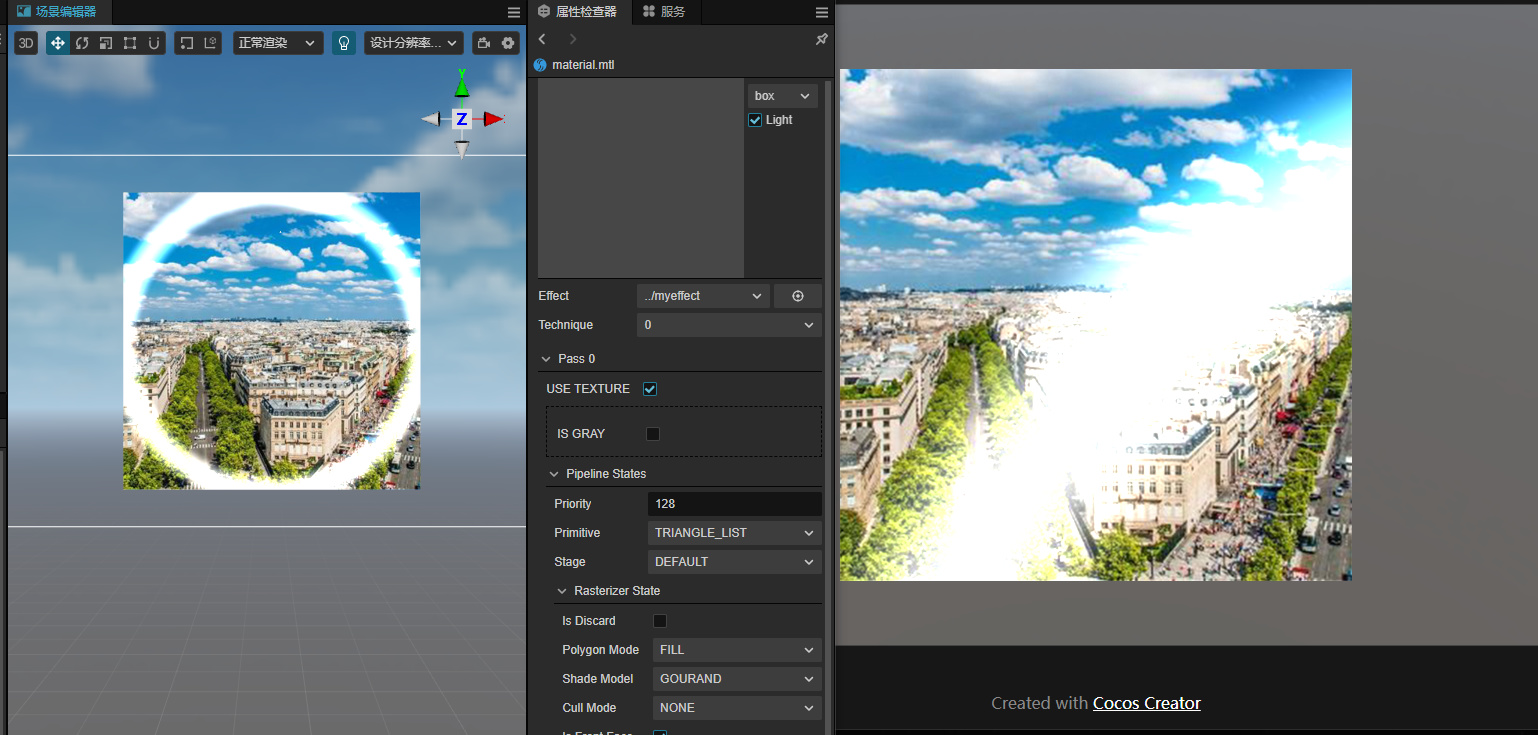Click the Shade Model label

point(598,679)
